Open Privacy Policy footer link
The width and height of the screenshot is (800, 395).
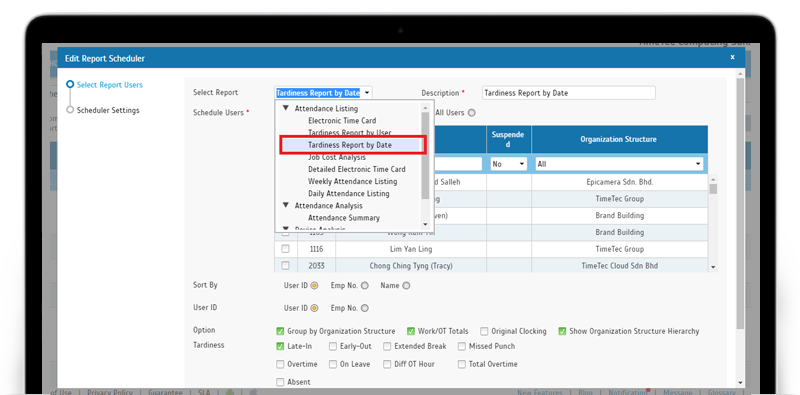(110, 392)
